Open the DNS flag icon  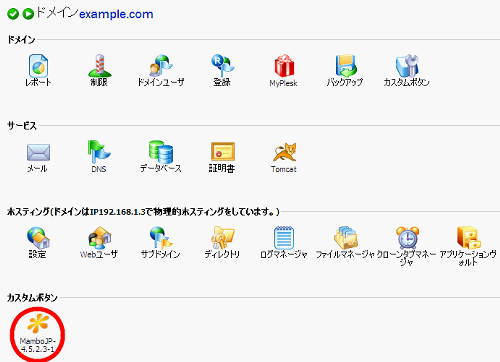(99, 152)
